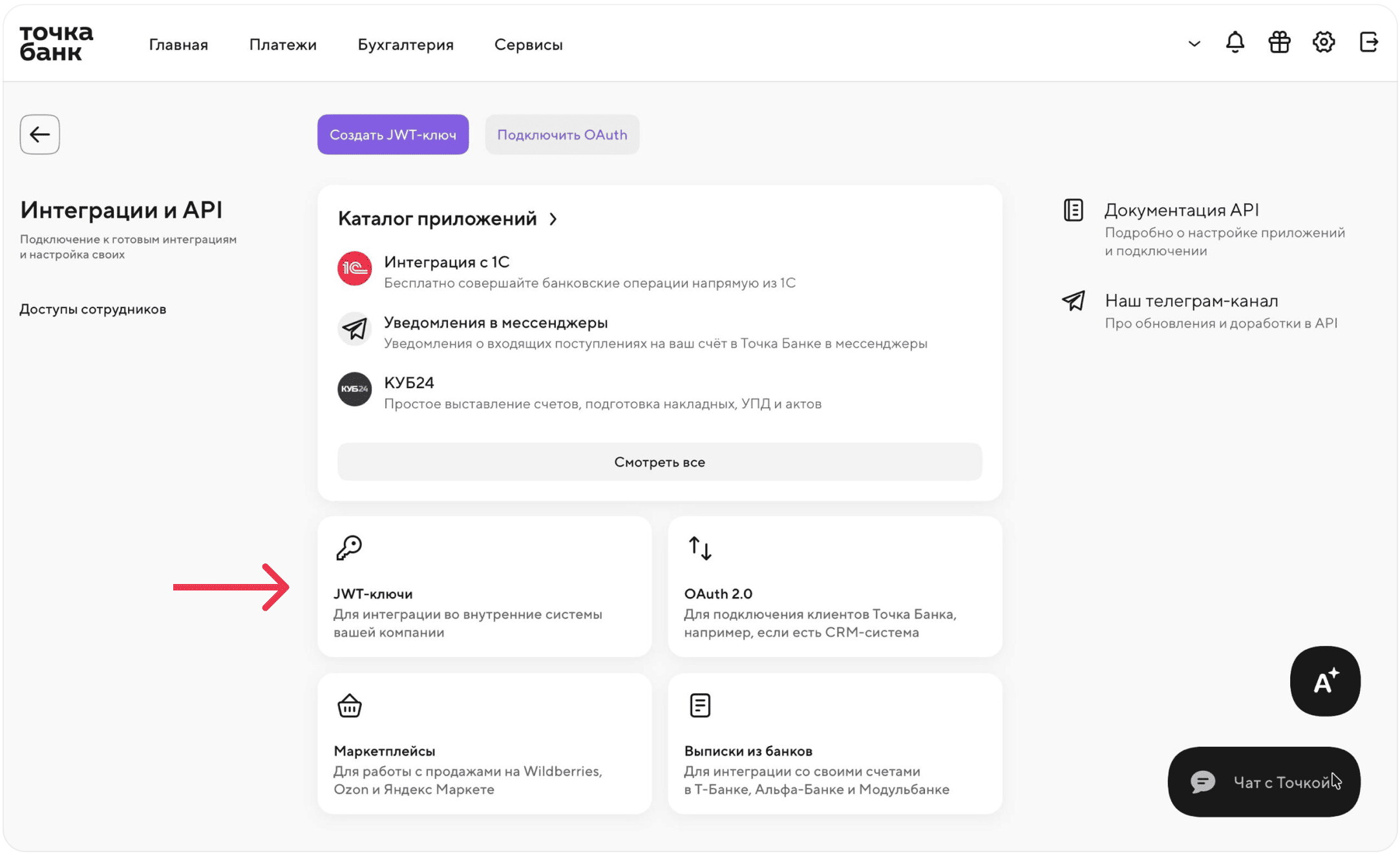The height and width of the screenshot is (856, 1400).
Task: Click 'Для подключения клиентов Точка Банка' text
Action: point(820,614)
